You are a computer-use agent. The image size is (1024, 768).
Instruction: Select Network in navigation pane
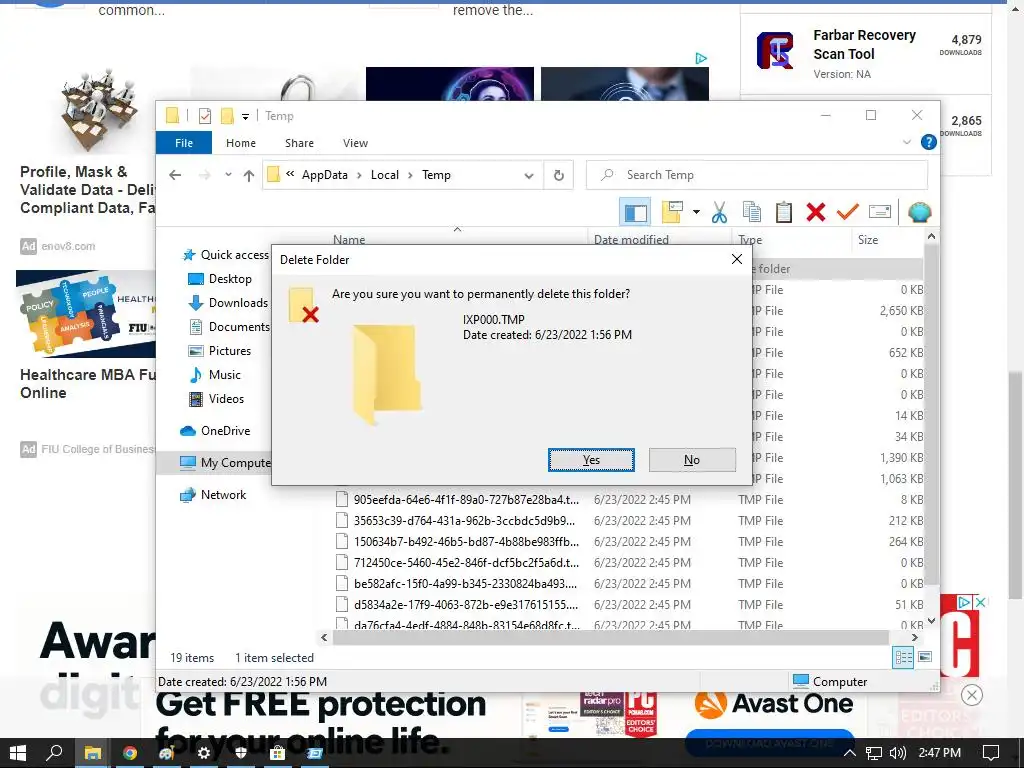click(x=213, y=495)
